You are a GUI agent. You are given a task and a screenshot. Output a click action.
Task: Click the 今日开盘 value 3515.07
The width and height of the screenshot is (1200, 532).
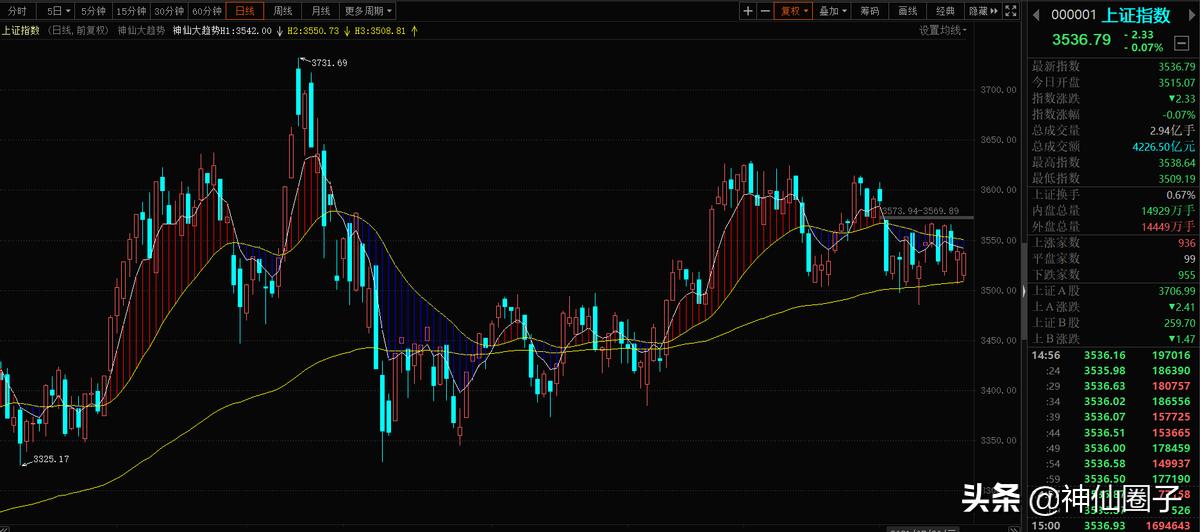pyautogui.click(x=1175, y=82)
